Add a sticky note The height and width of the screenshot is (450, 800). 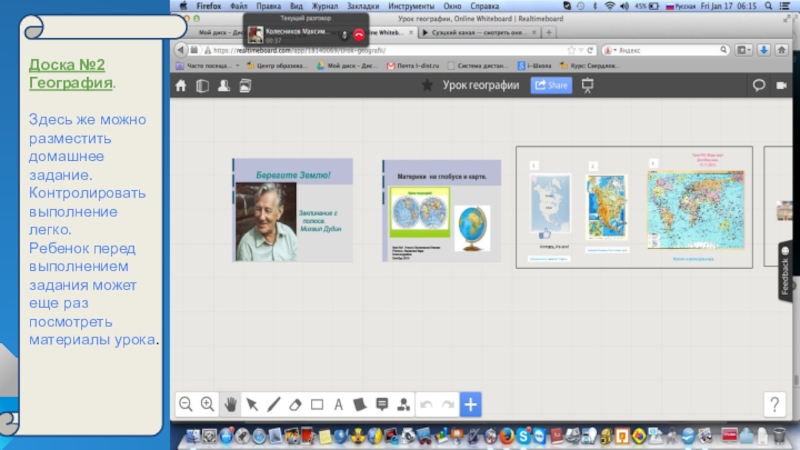360,404
